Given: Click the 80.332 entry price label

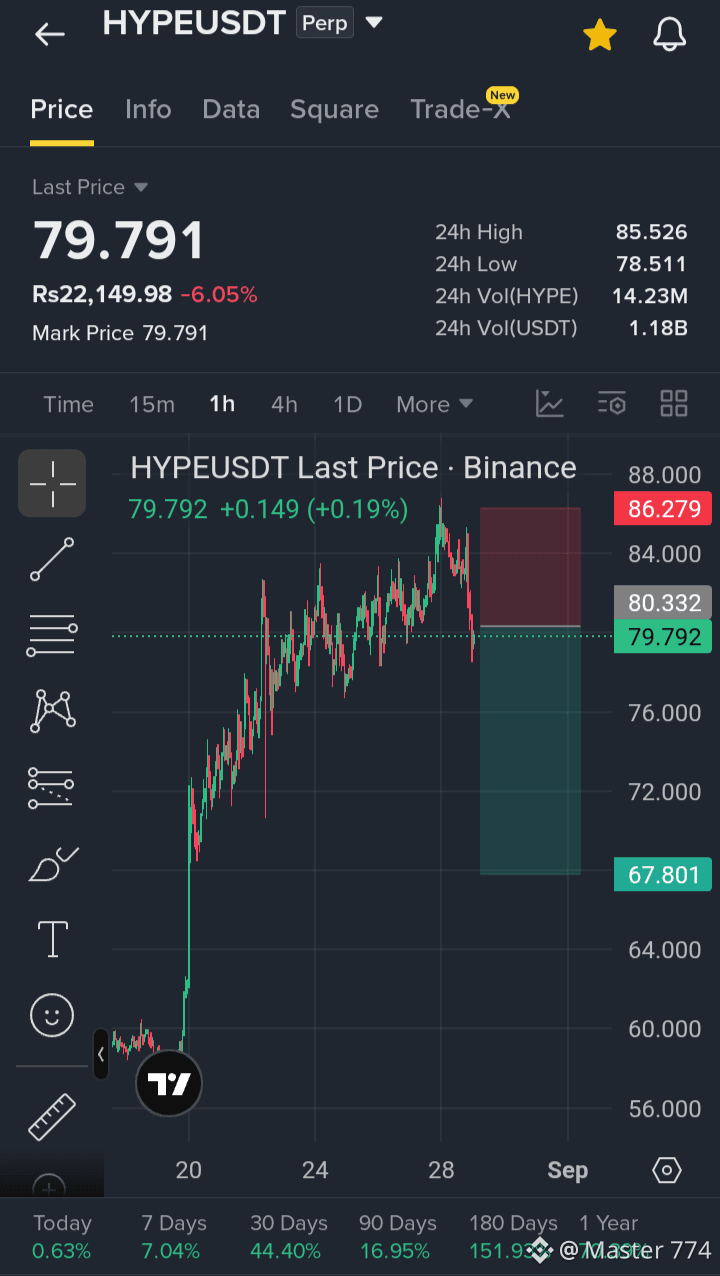Looking at the screenshot, I should pyautogui.click(x=663, y=603).
